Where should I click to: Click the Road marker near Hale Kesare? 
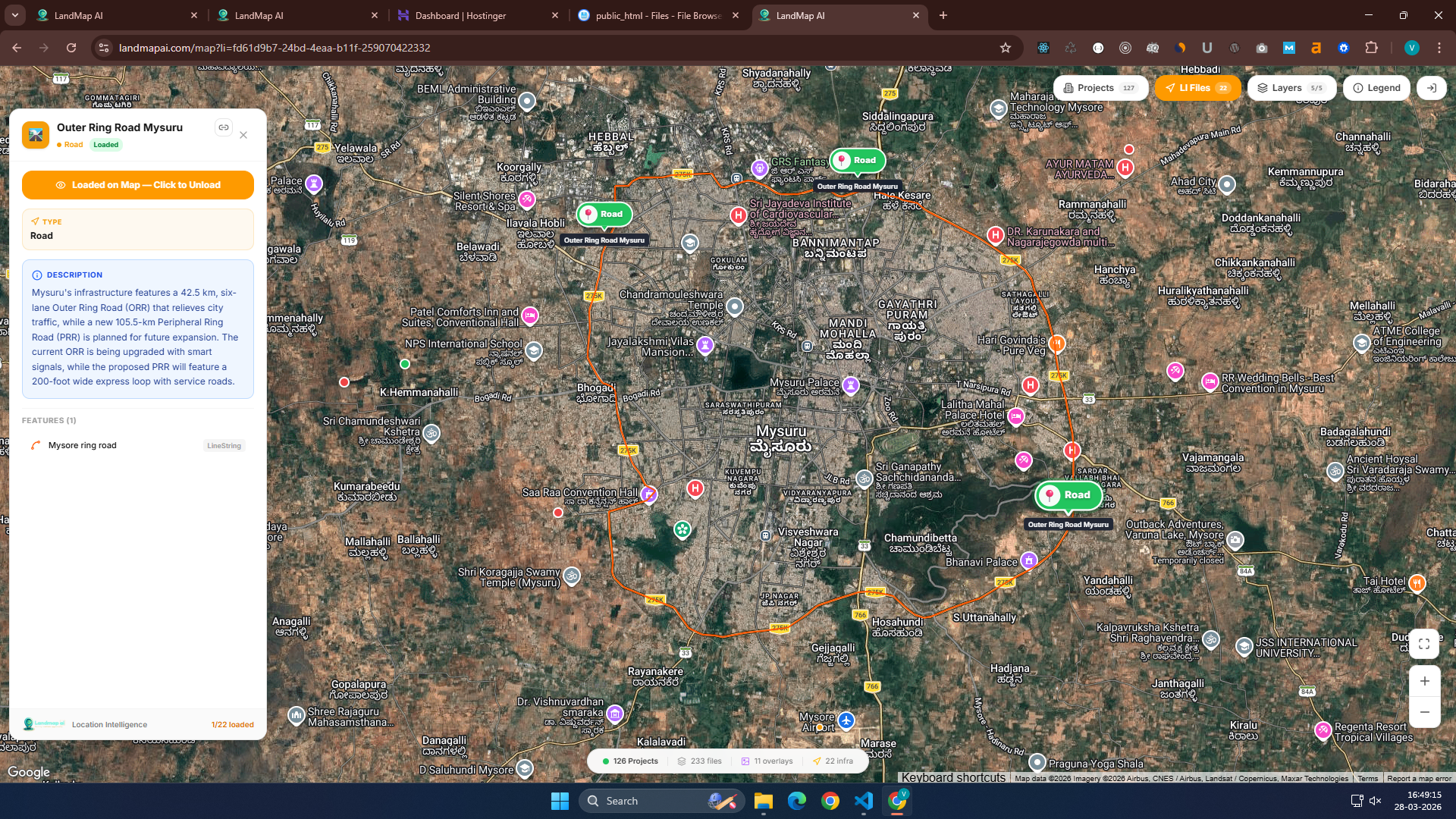tap(858, 160)
